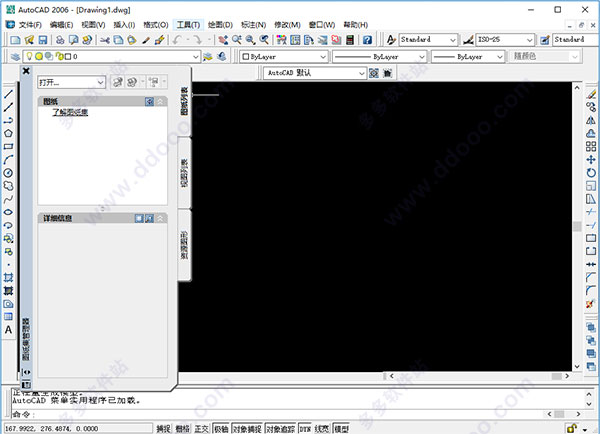Click the toolbar lock icon in status bar
Screen dimensions: 600x434
pyautogui.click(x=572, y=428)
